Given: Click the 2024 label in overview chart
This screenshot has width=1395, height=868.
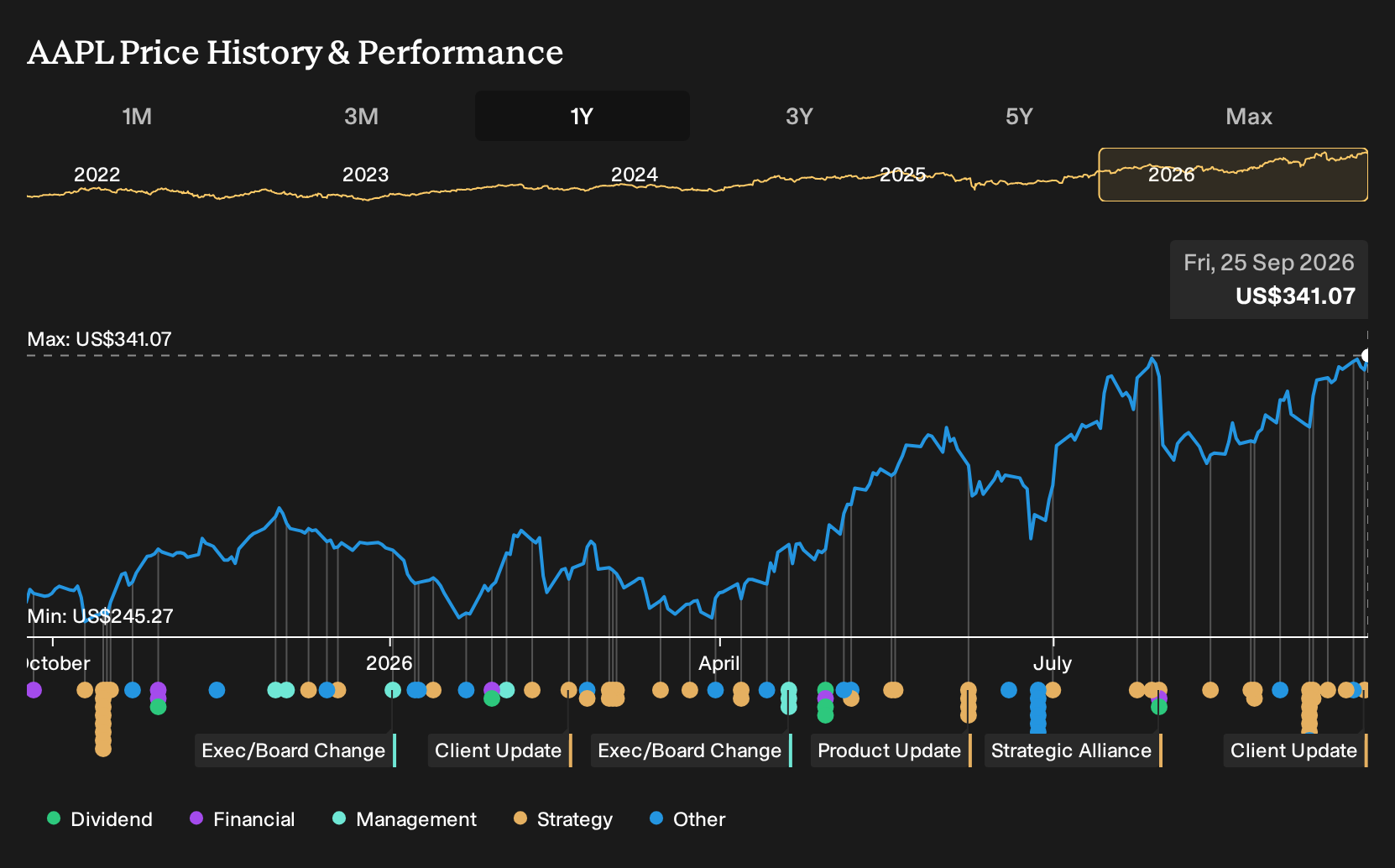Looking at the screenshot, I should click(x=635, y=175).
